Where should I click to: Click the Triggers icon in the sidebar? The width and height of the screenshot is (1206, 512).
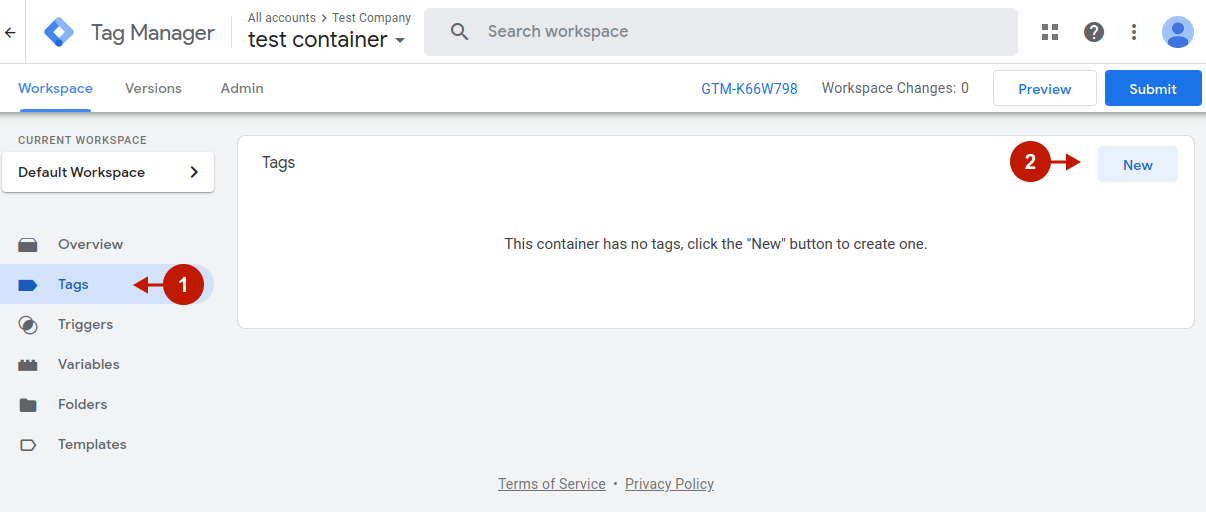pyautogui.click(x=28, y=325)
